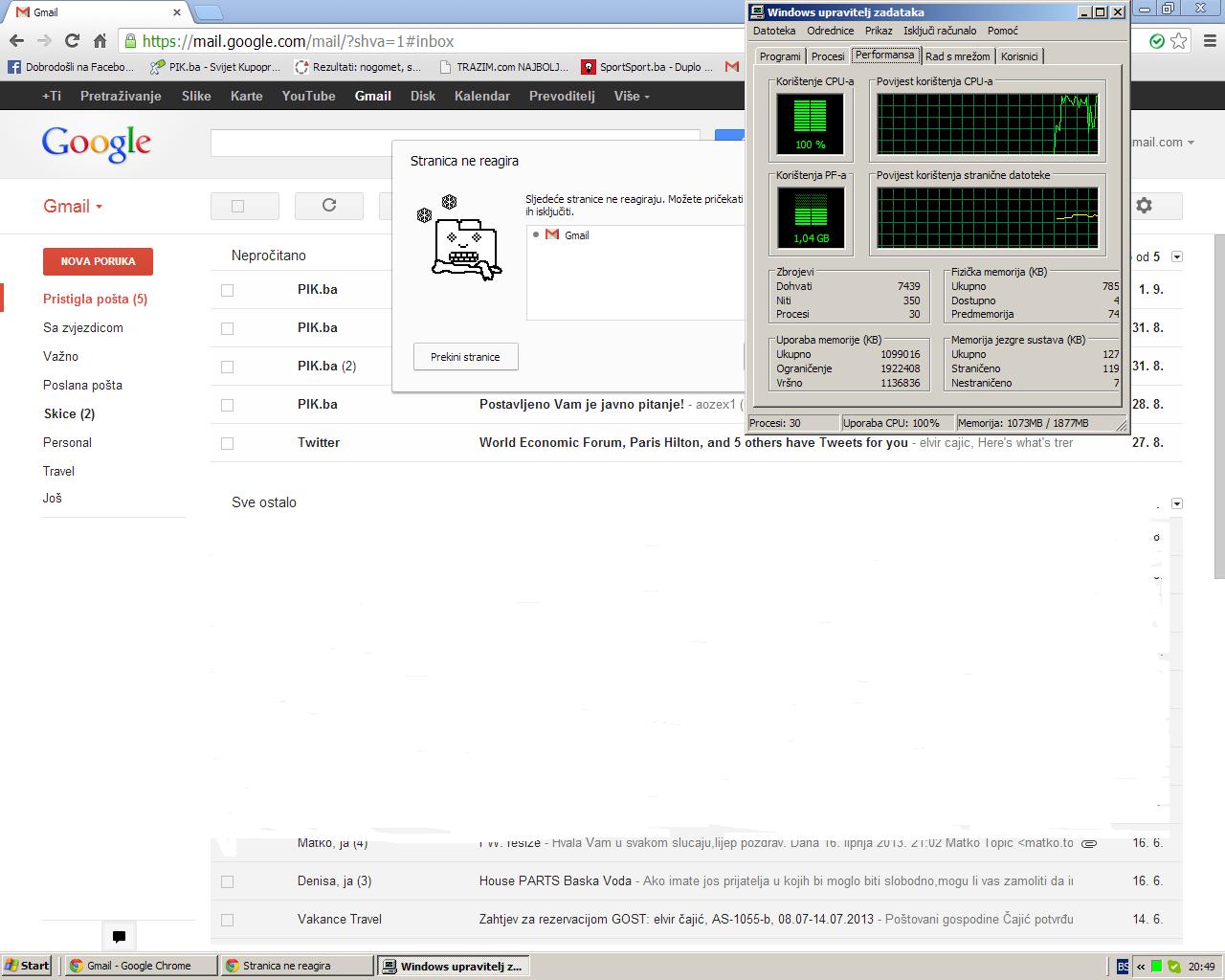The width and height of the screenshot is (1225, 980).
Task: Open the Gmail settings gear icon
Action: (1144, 205)
